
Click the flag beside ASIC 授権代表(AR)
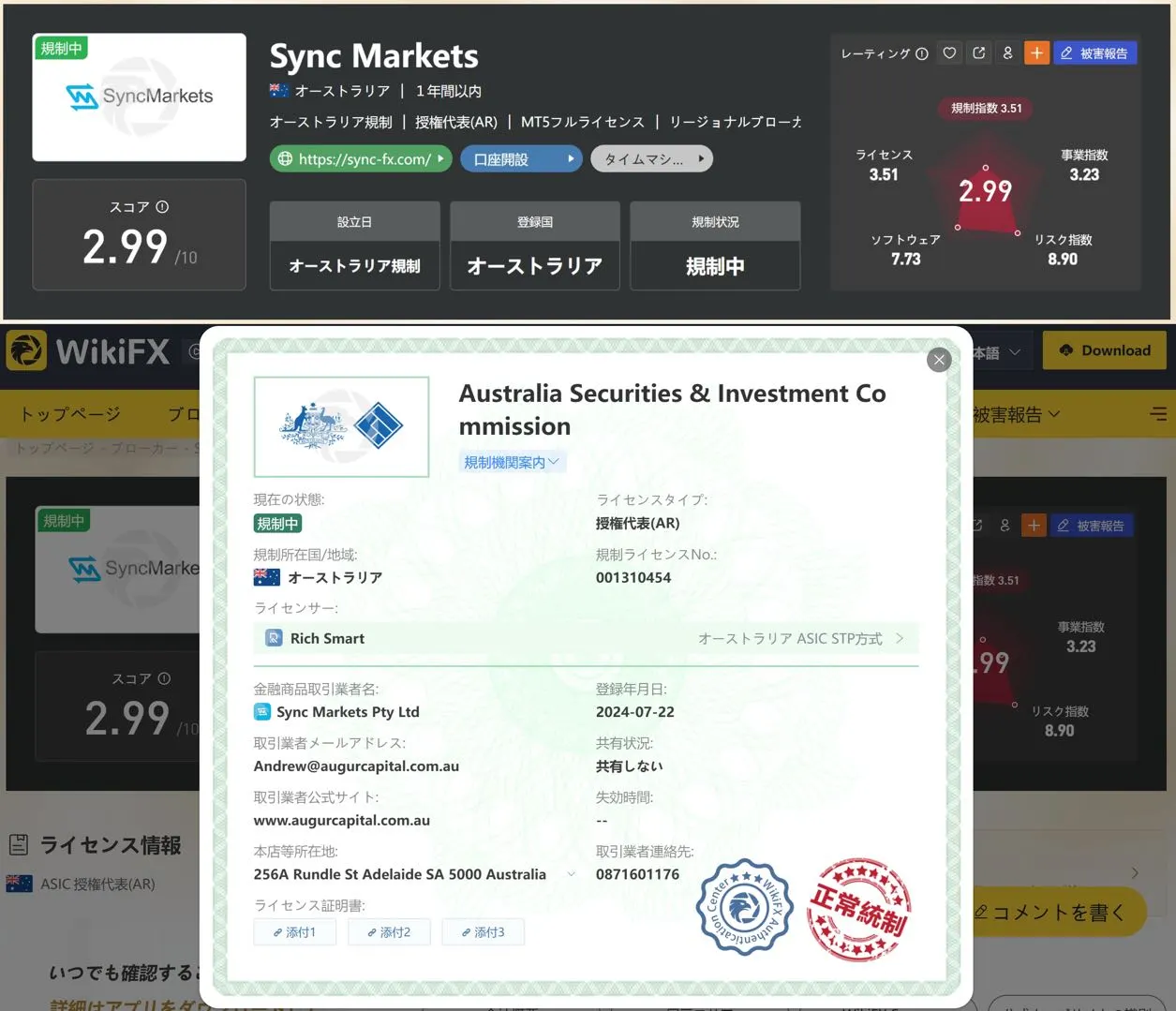pyautogui.click(x=19, y=884)
